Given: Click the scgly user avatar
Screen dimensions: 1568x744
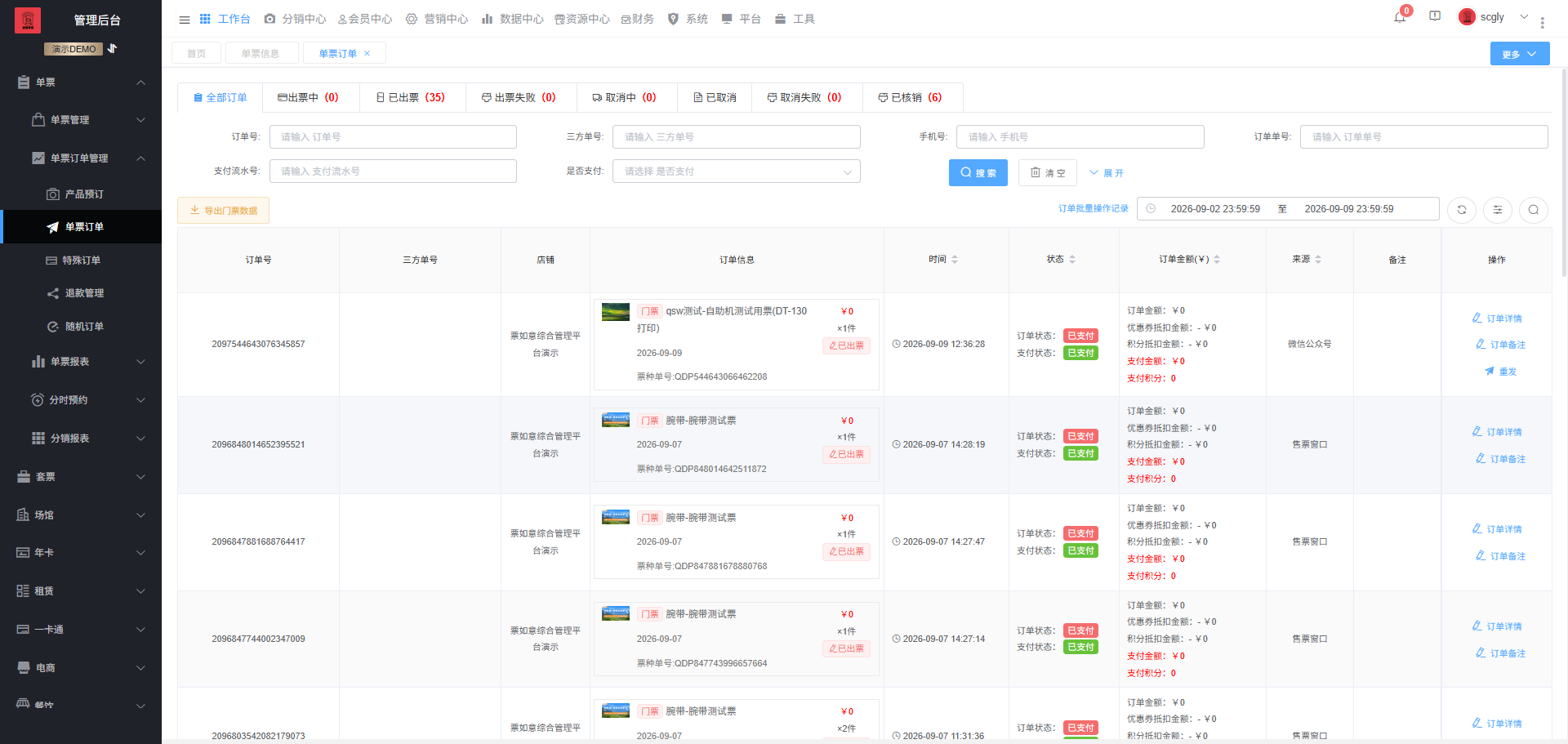Looking at the screenshot, I should 1467,17.
